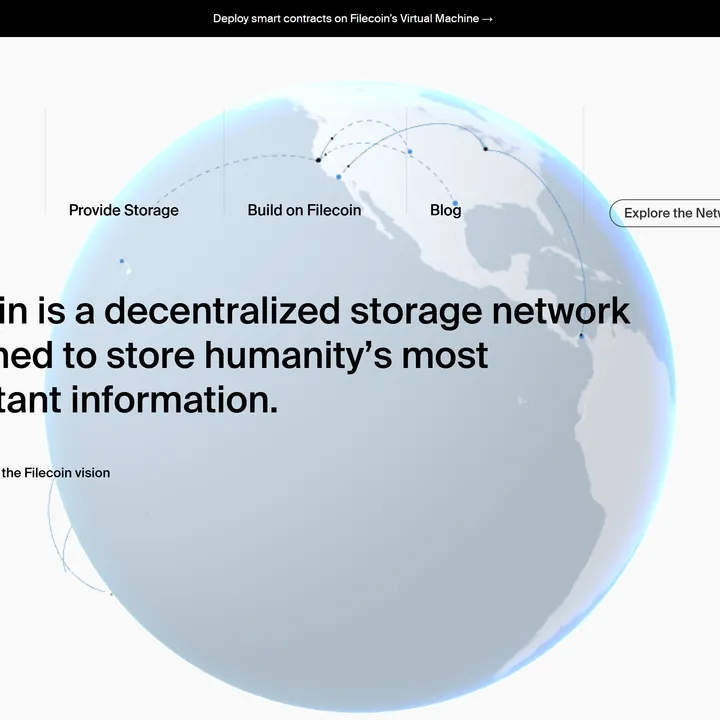This screenshot has width=720, height=720.
Task: Open the Deploy smart contracts banner link
Action: pyautogui.click(x=345, y=18)
